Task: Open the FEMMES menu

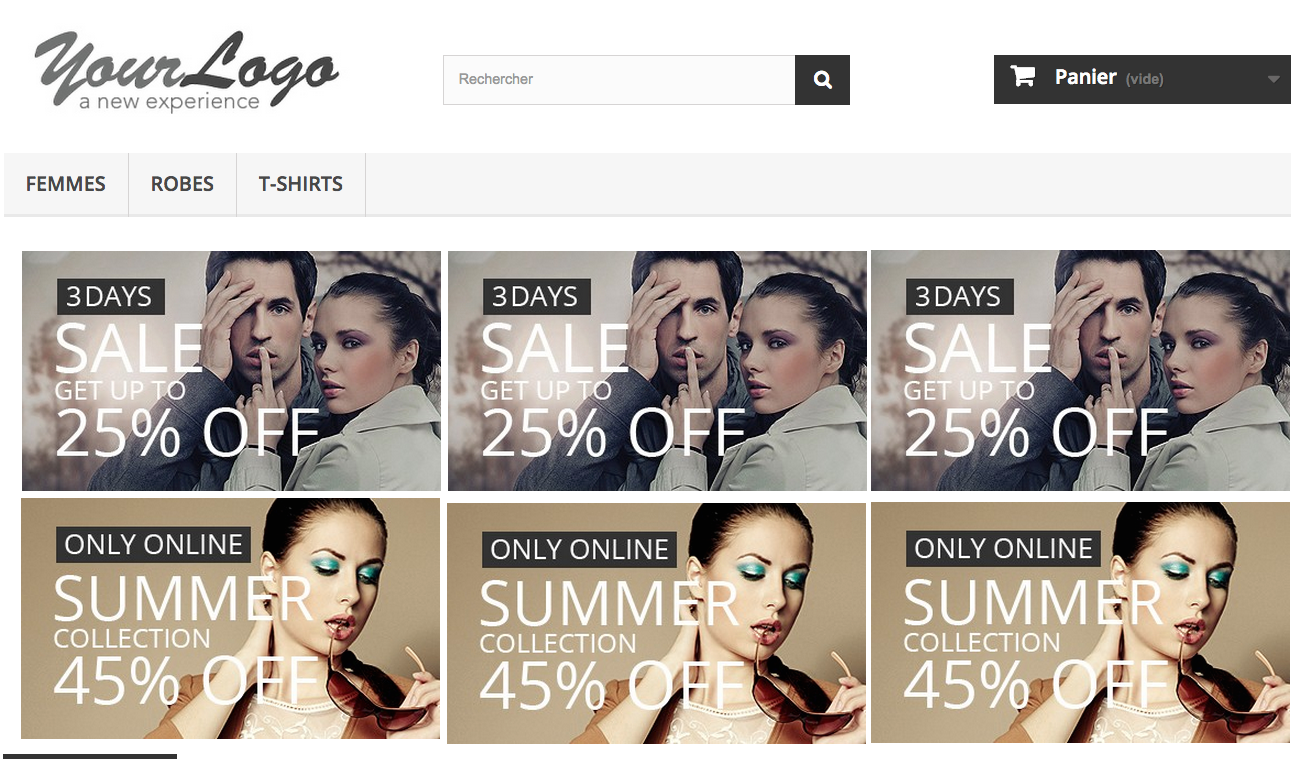Action: point(66,184)
